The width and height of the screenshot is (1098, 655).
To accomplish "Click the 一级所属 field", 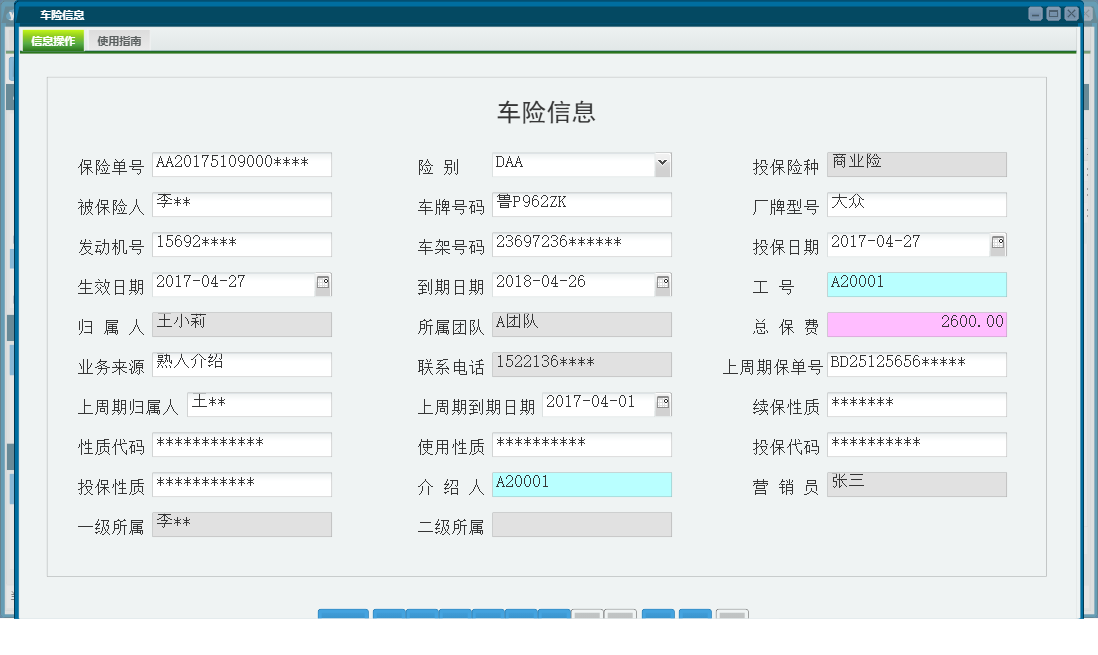I will (x=242, y=524).
